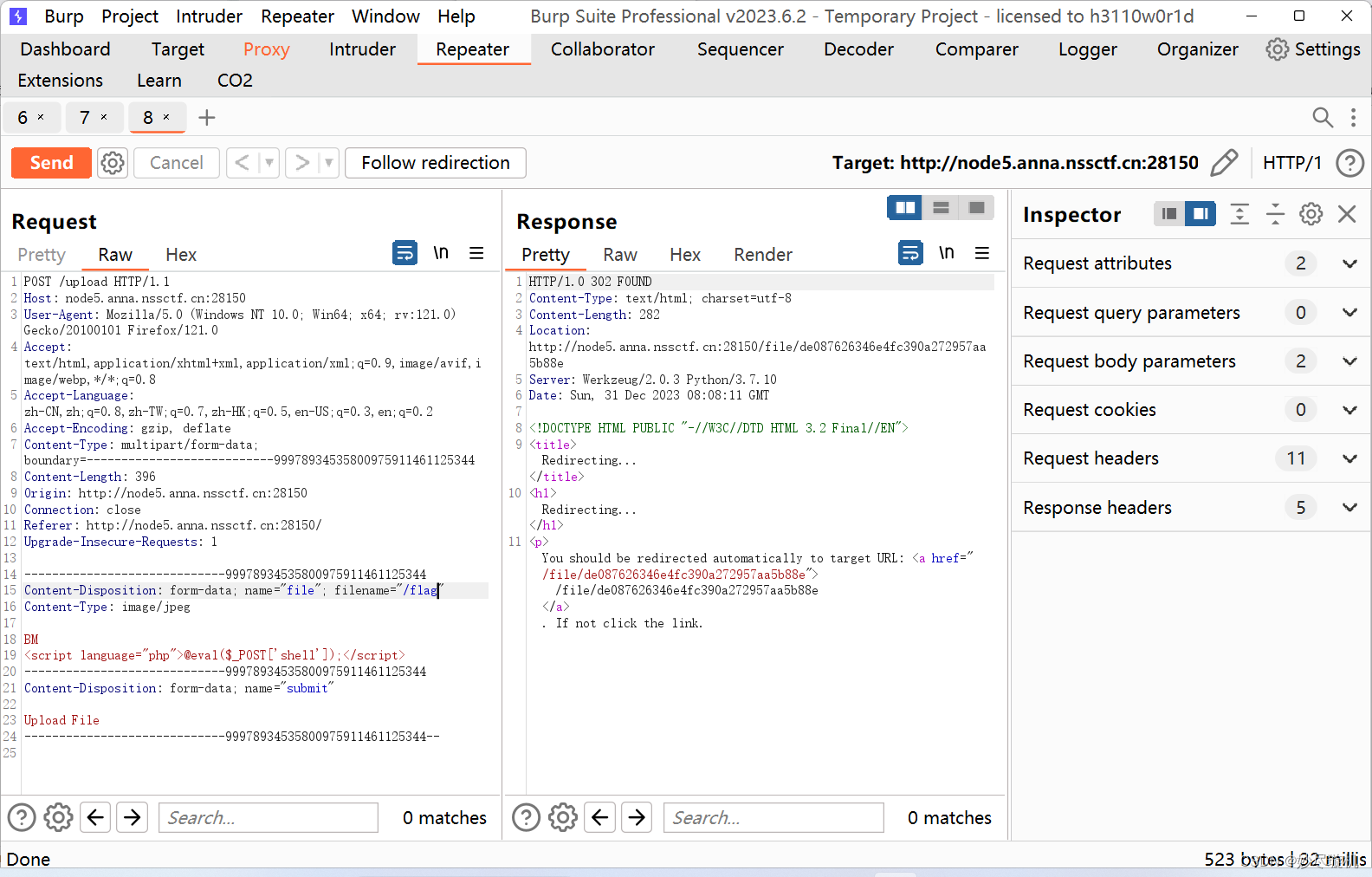
Task: Jump to previous match in Request search
Action: click(x=96, y=817)
